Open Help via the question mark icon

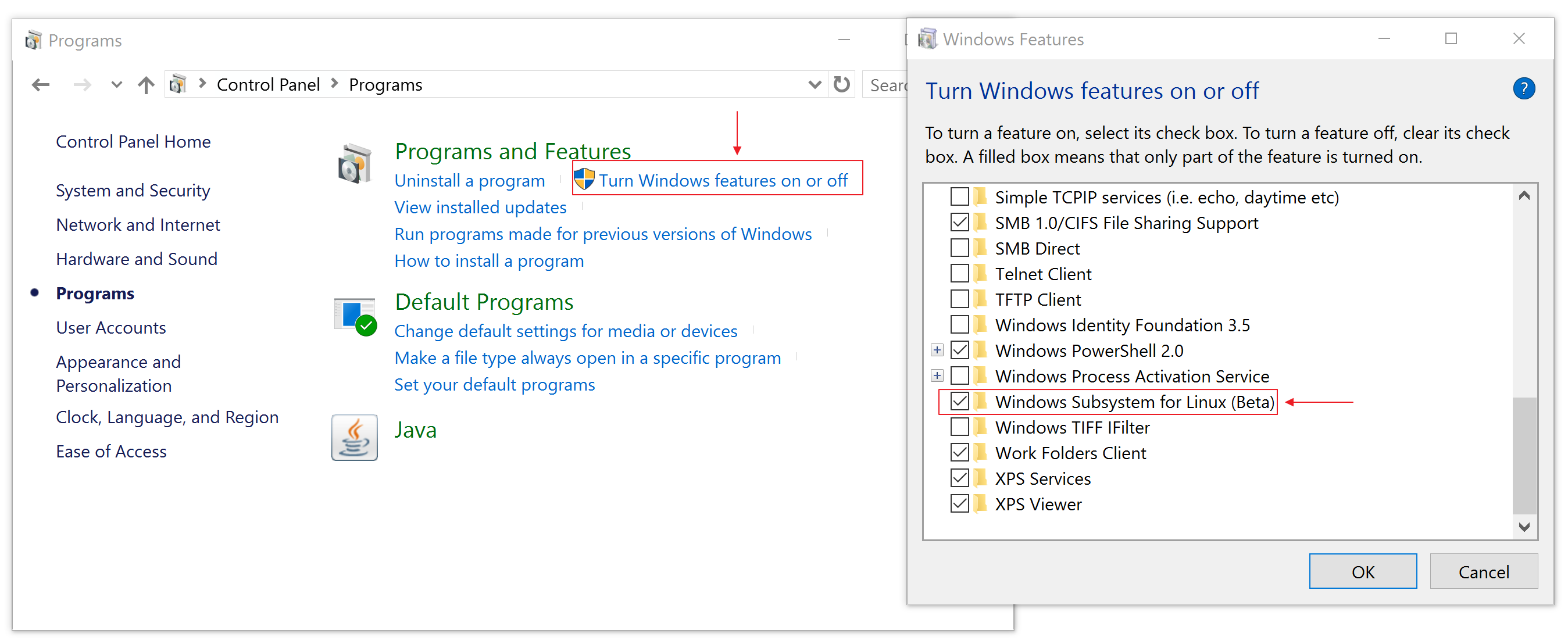(x=1525, y=89)
